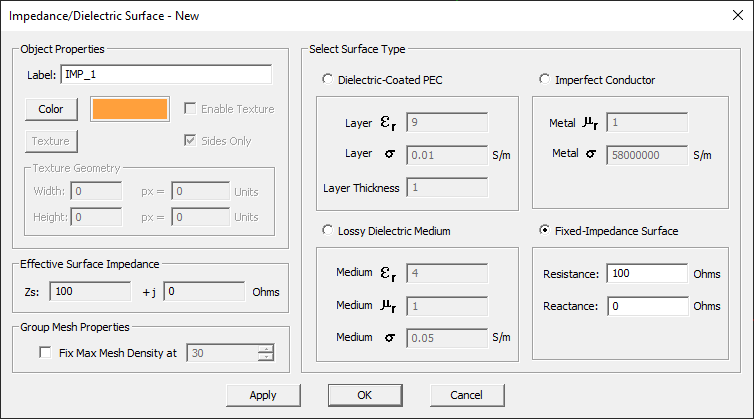Viewport: 754px width, 419px height.
Task: Click the Apply button
Action: pyautogui.click(x=263, y=395)
